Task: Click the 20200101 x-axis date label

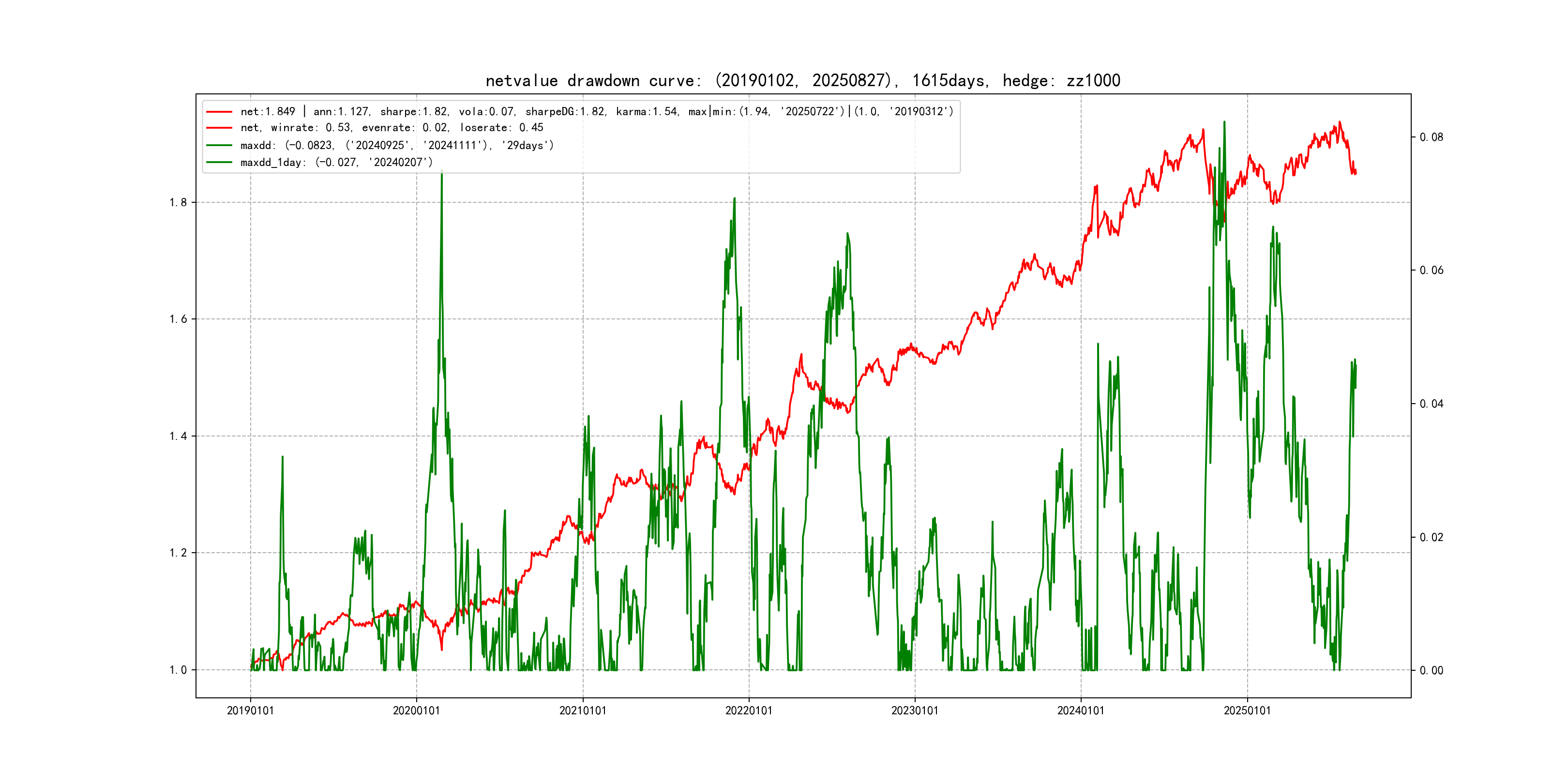Action: point(416,710)
